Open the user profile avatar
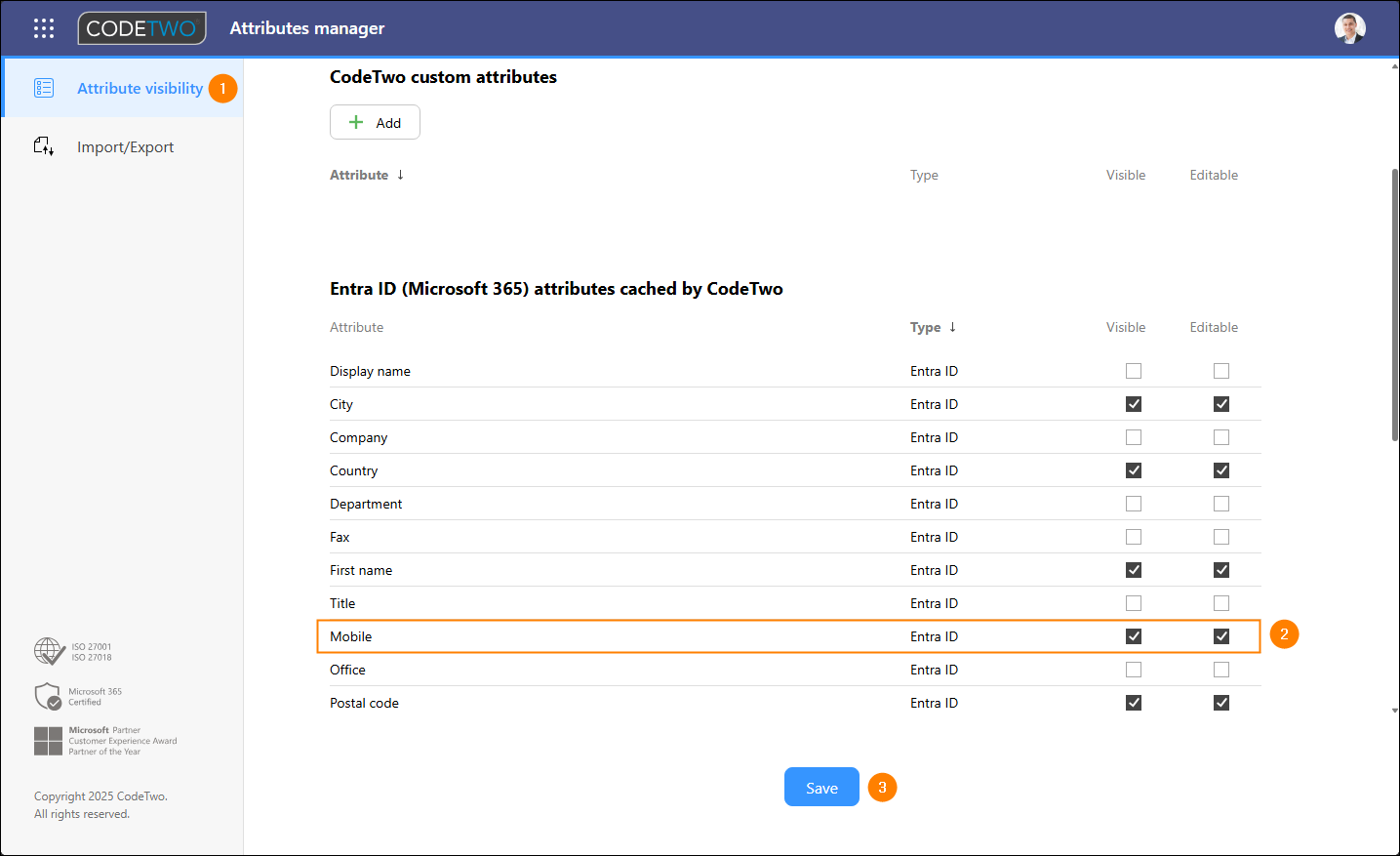 (1349, 28)
